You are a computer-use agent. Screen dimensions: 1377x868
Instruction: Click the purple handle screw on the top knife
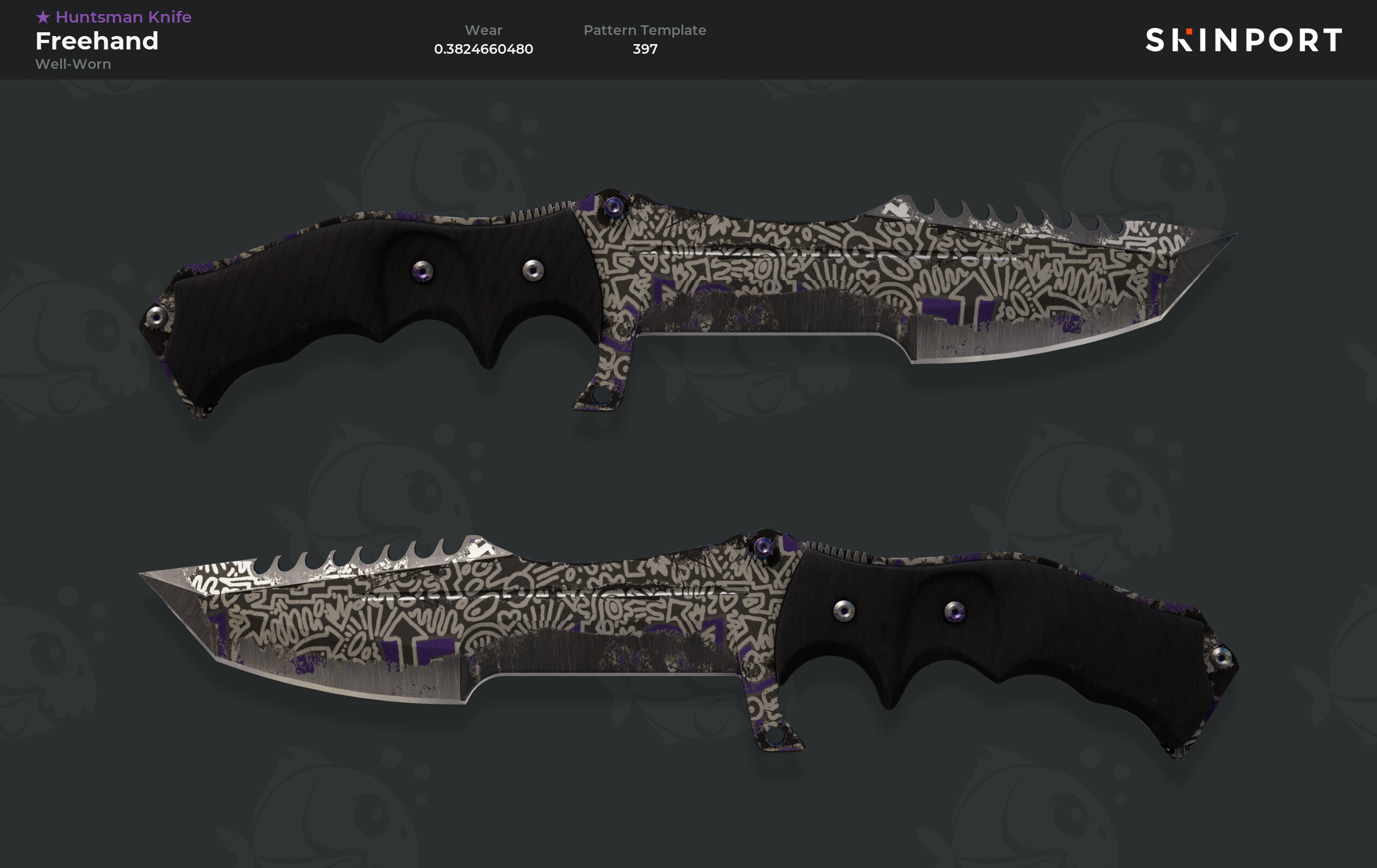coord(423,271)
